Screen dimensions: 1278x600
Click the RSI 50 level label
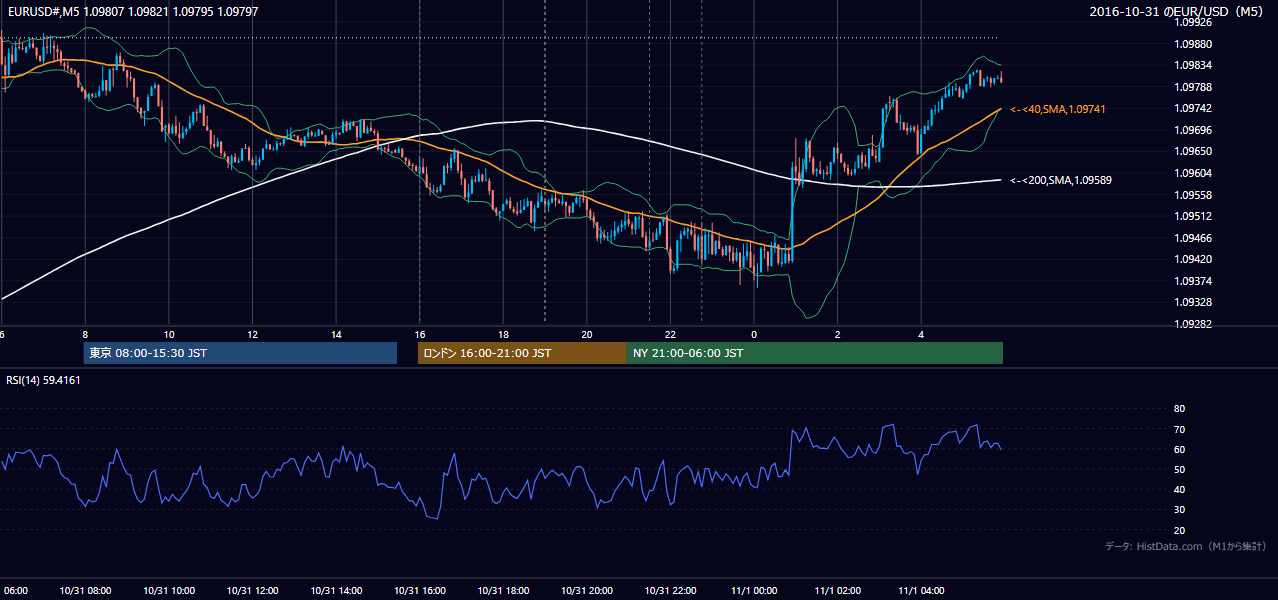coord(1179,469)
